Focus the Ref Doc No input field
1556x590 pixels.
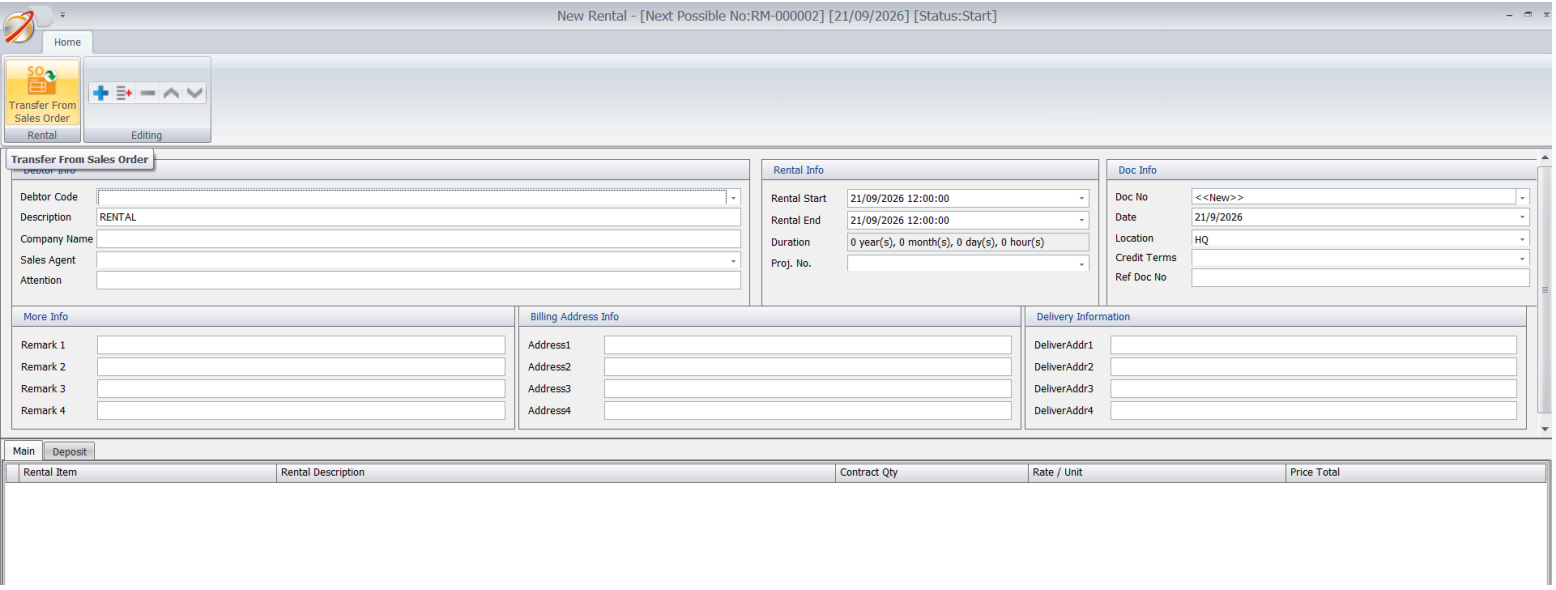tap(1360, 278)
